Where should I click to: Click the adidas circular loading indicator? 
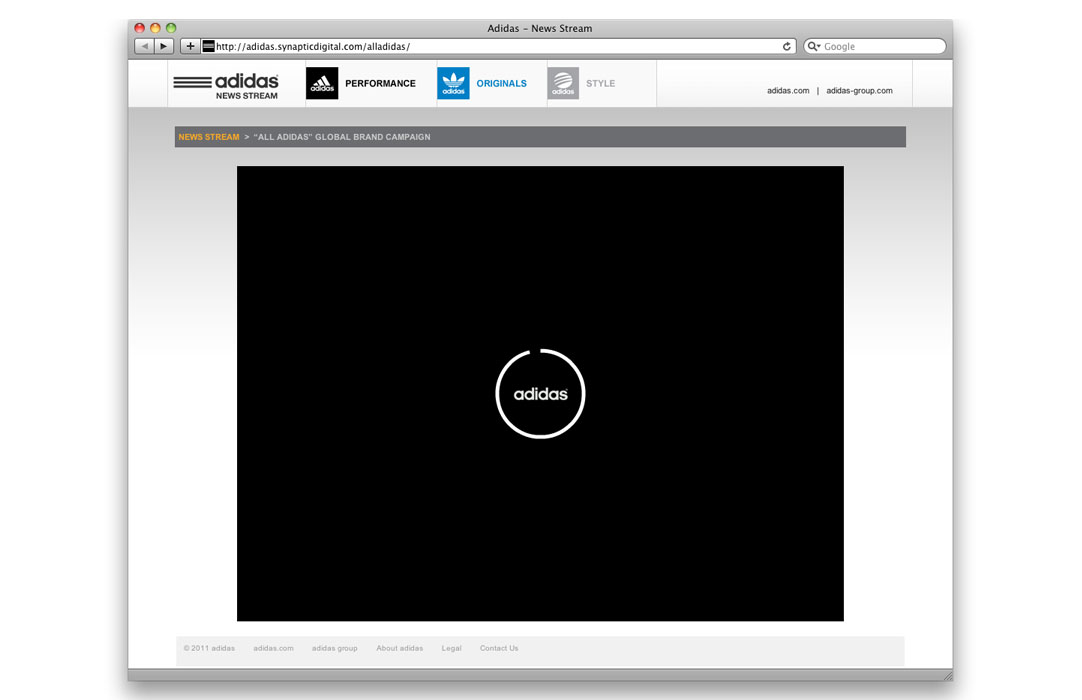coord(540,393)
